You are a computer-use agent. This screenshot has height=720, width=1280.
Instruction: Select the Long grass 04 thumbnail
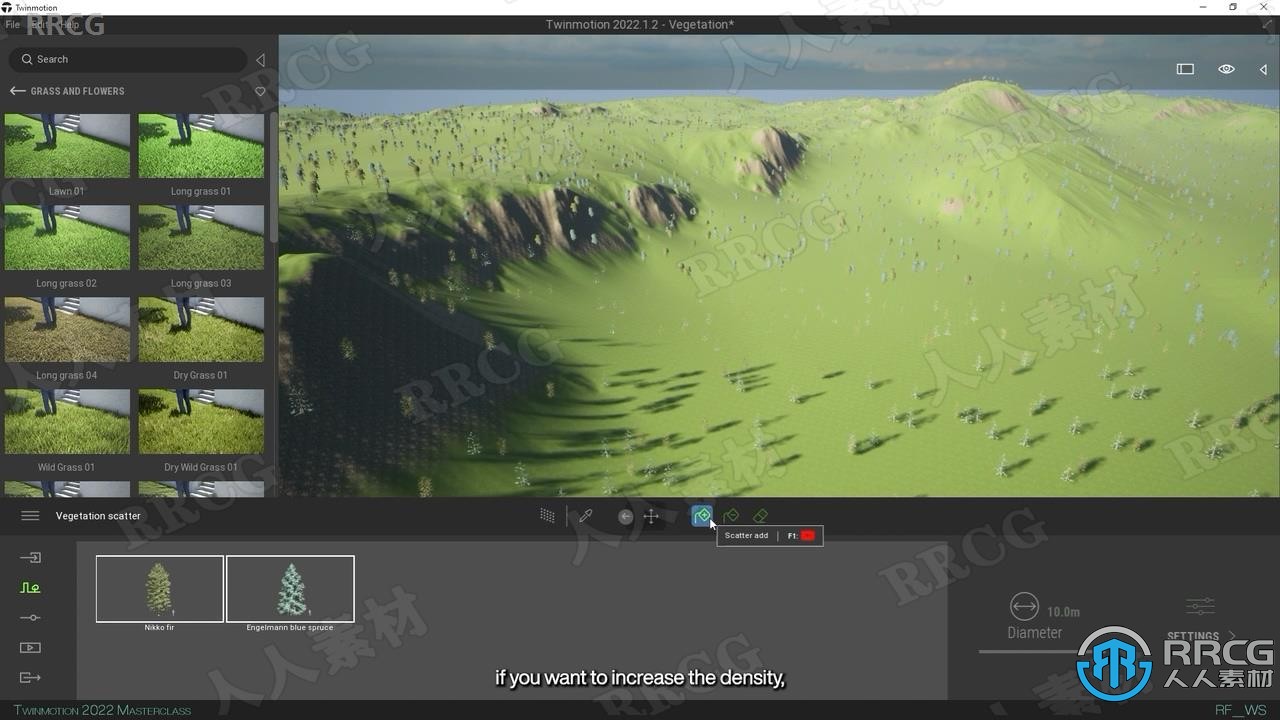[x=67, y=330]
